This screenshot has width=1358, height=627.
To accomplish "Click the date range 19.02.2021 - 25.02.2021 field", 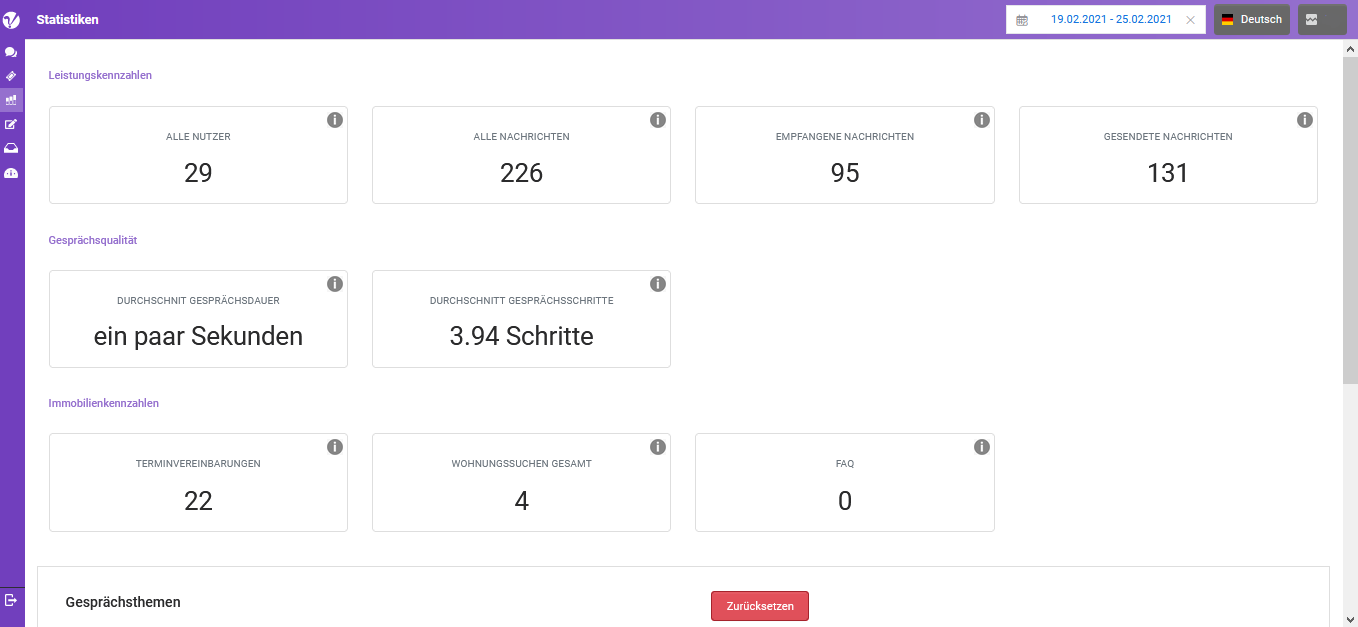I will (x=1110, y=20).
